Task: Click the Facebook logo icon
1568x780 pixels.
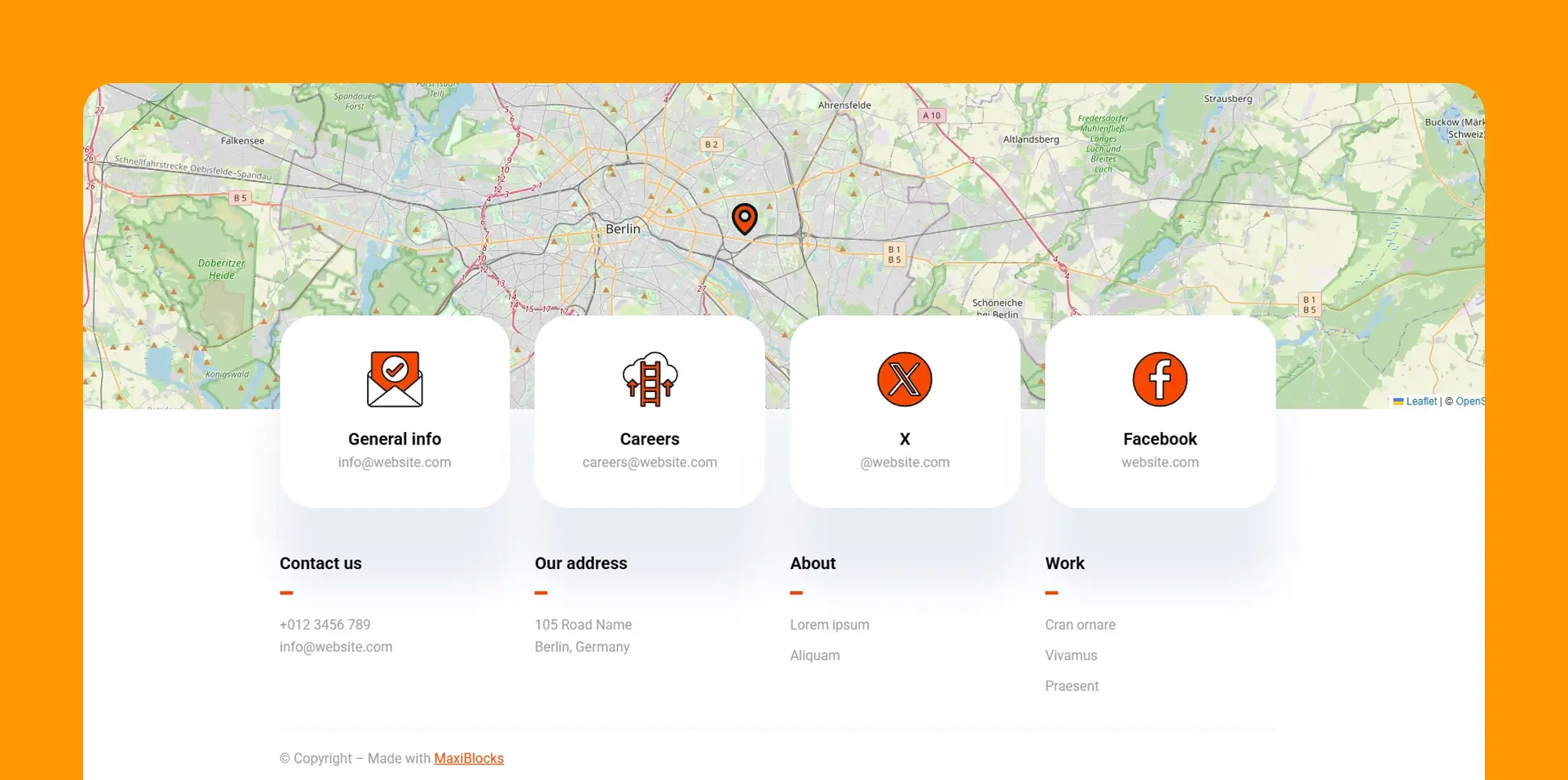Action: tap(1160, 379)
